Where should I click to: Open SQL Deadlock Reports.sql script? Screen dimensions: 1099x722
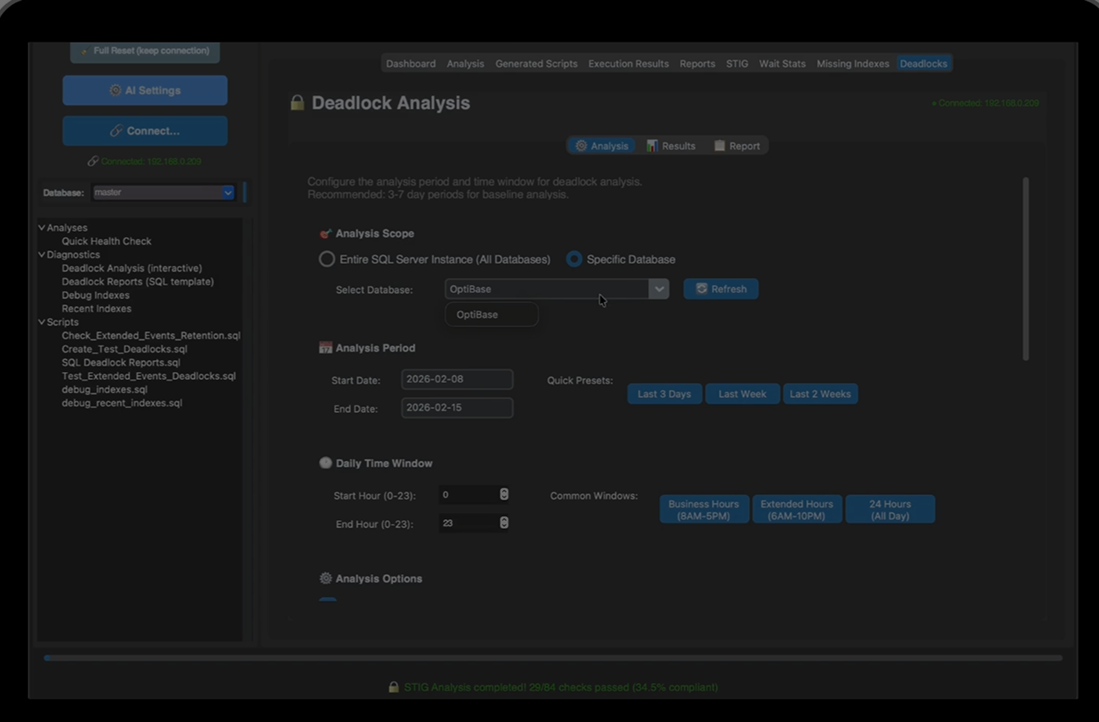click(121, 362)
